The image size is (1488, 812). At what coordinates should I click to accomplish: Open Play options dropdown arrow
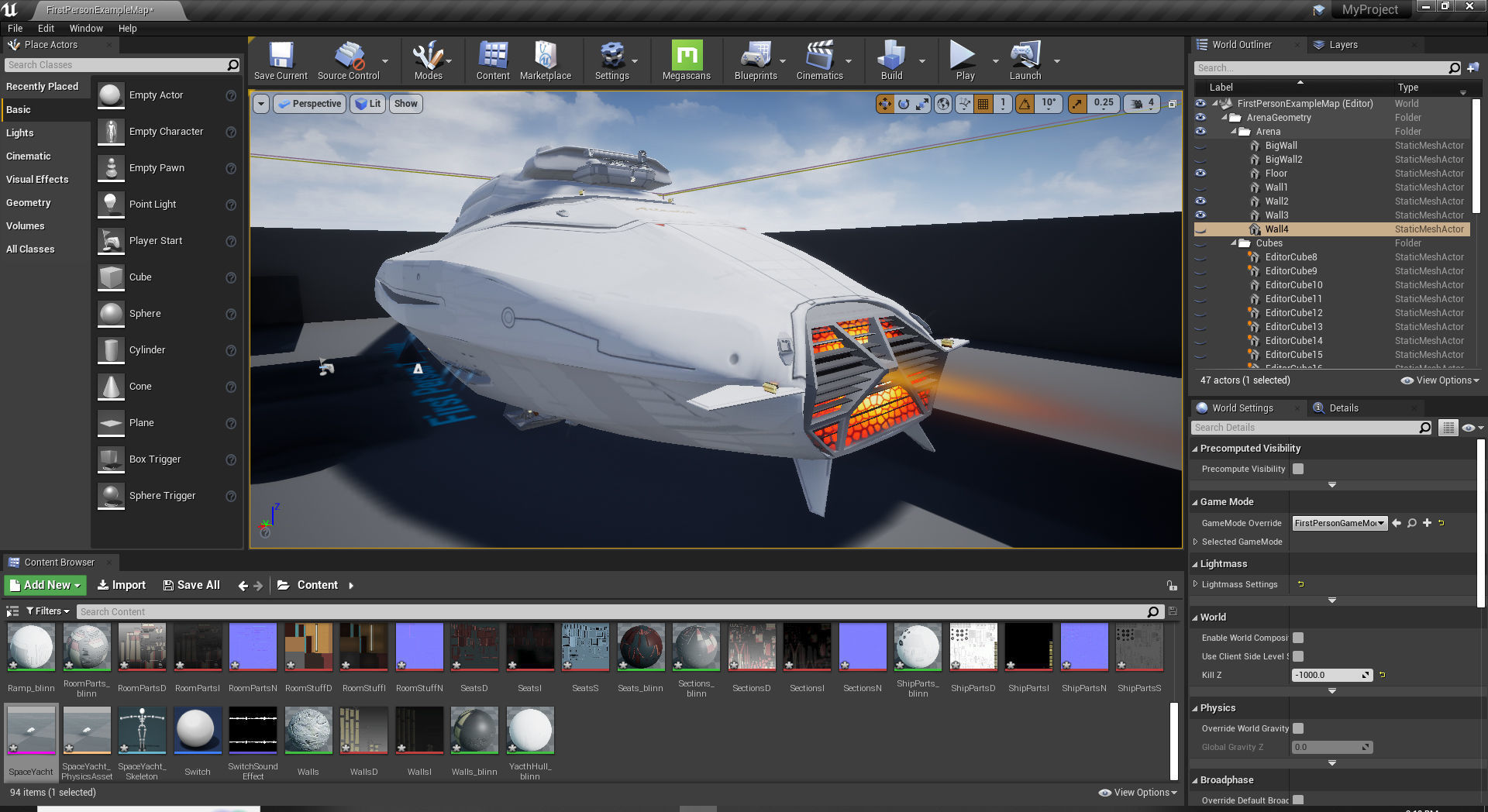click(x=995, y=60)
